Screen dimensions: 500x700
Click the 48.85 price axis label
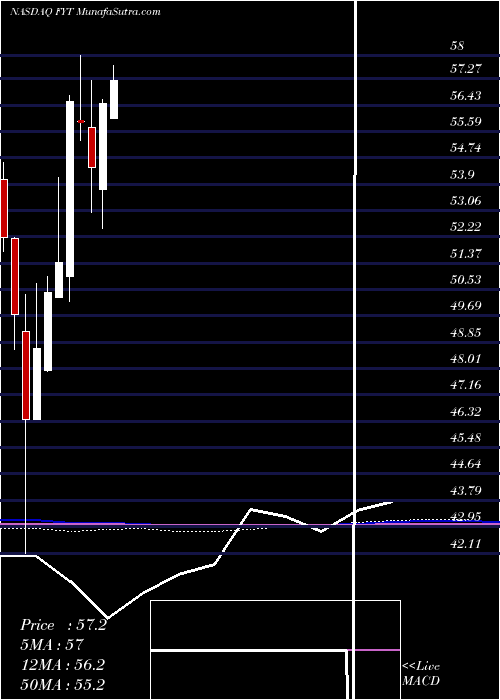click(x=466, y=332)
